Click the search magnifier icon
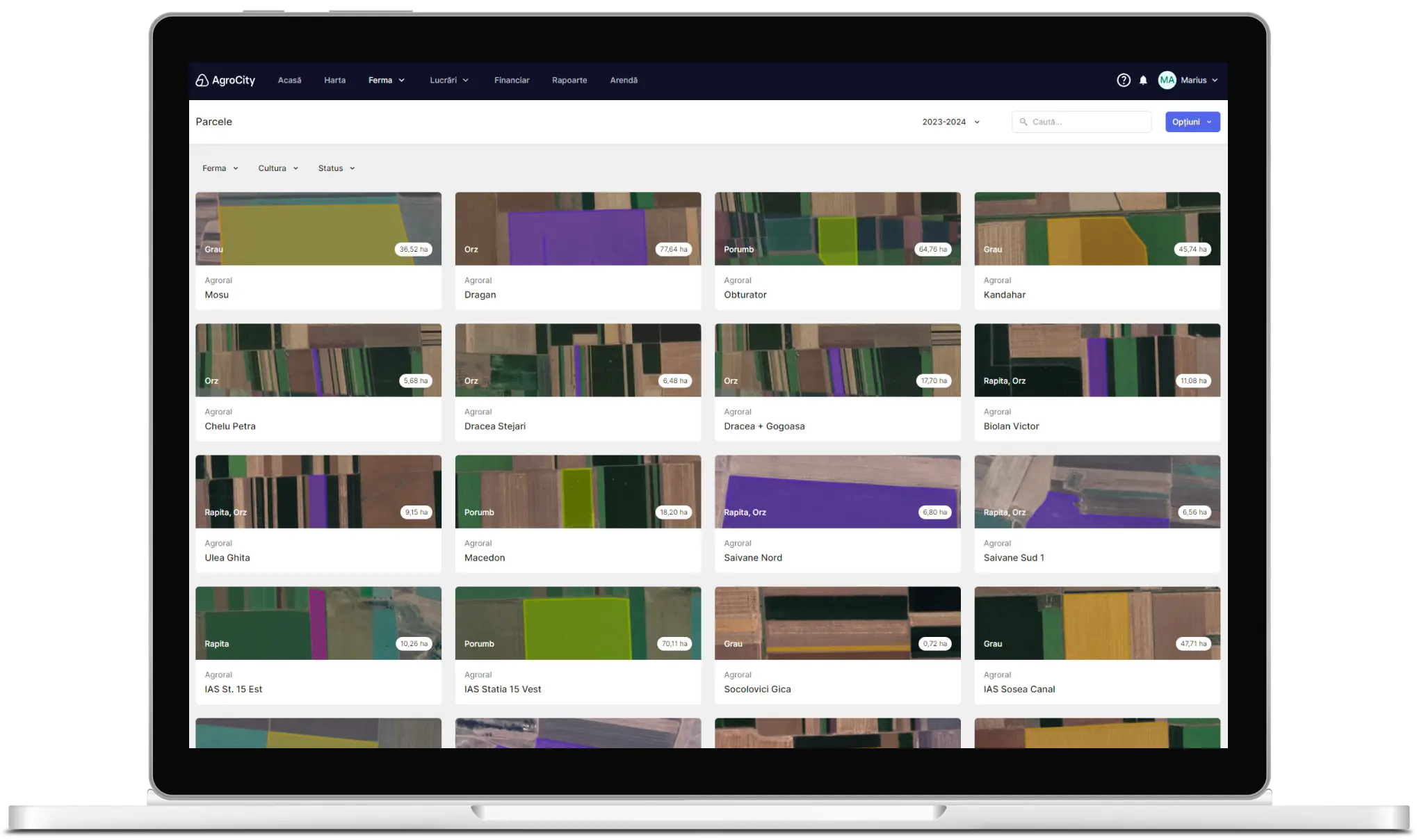This screenshot has height=840, width=1417. point(1023,122)
